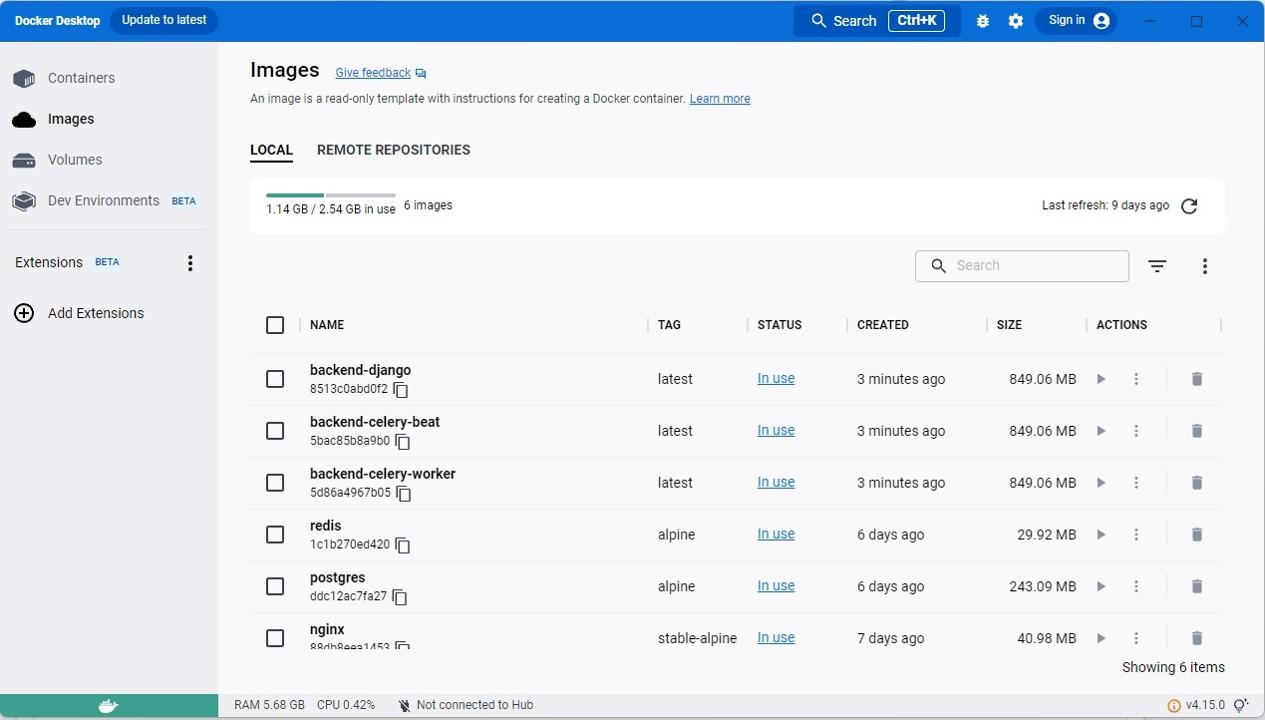The image size is (1265, 720).
Task: Sort by the NAME column header
Action: [327, 325]
